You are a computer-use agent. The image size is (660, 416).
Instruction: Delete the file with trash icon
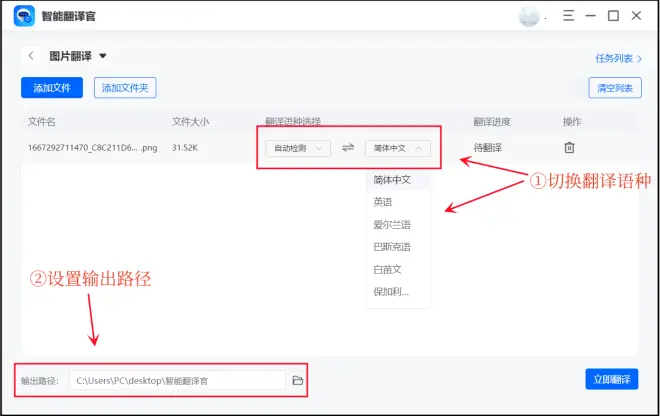[x=569, y=147]
